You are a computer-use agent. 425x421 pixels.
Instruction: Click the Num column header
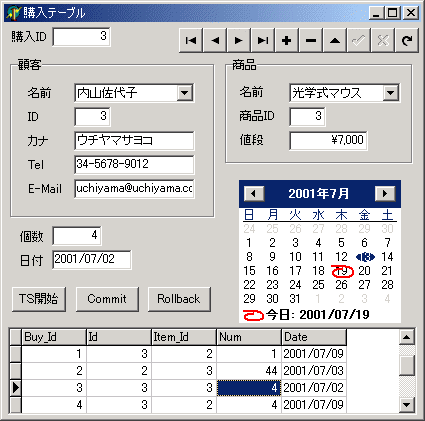(x=249, y=337)
